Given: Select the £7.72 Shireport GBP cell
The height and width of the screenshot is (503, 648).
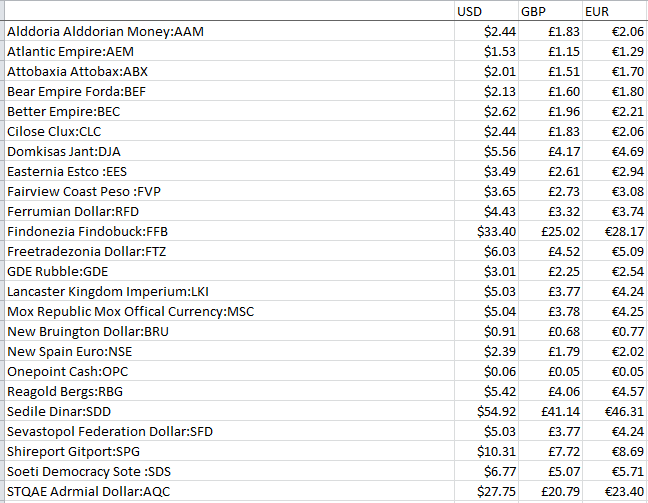Looking at the screenshot, I should [x=550, y=451].
